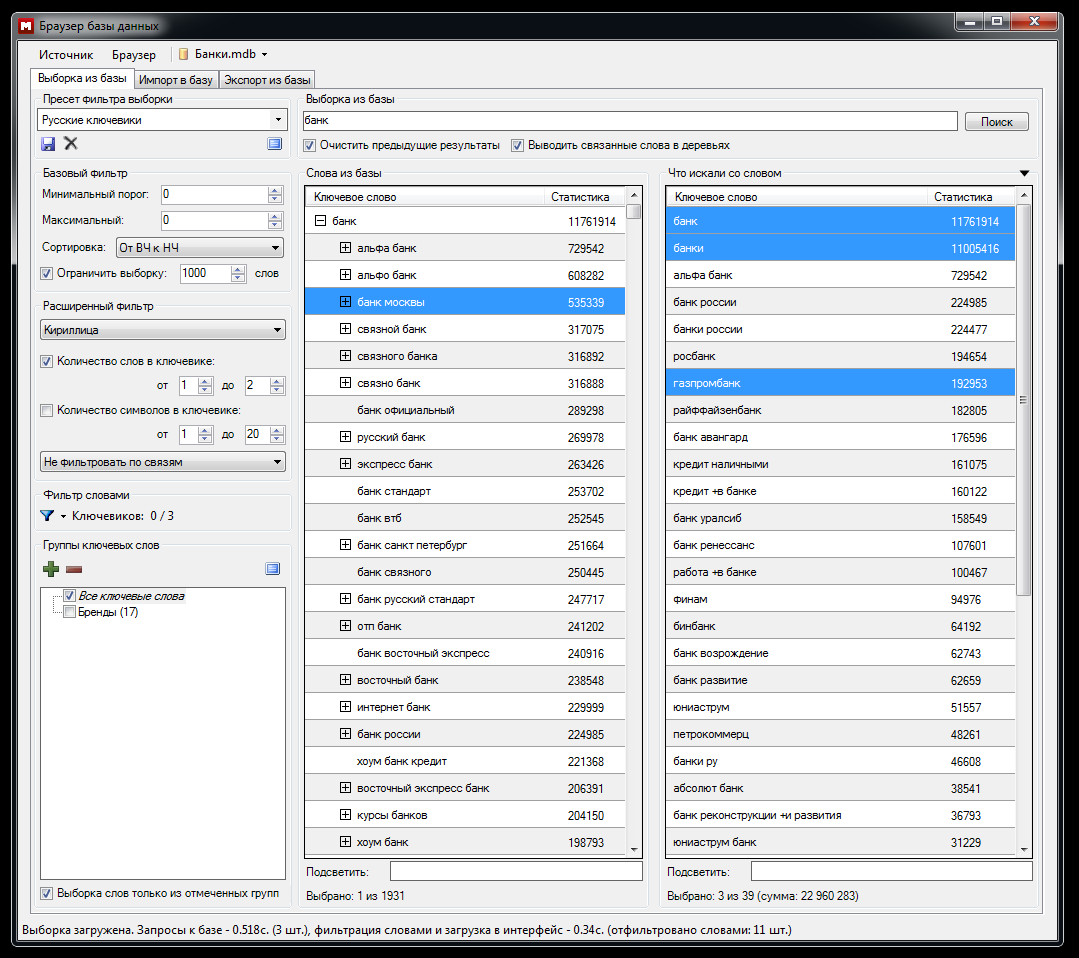This screenshot has width=1079, height=958.
Task: Click the list icon in the preset filter panel
Action: click(275, 144)
